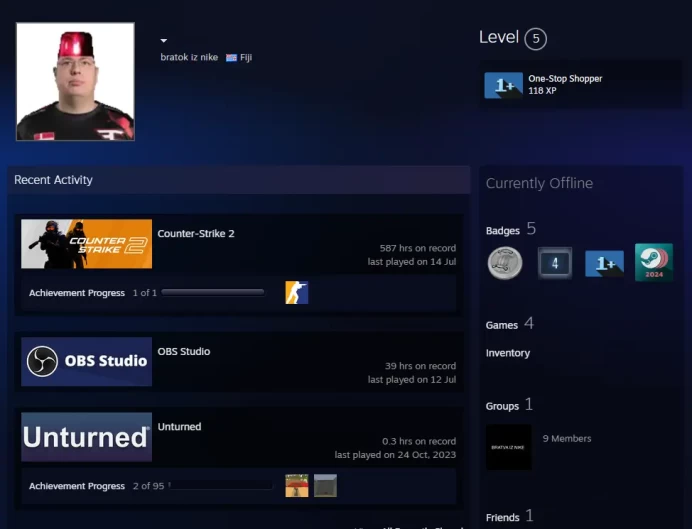The width and height of the screenshot is (692, 529).
Task: Click the bratok iz nike real name
Action: pos(189,57)
